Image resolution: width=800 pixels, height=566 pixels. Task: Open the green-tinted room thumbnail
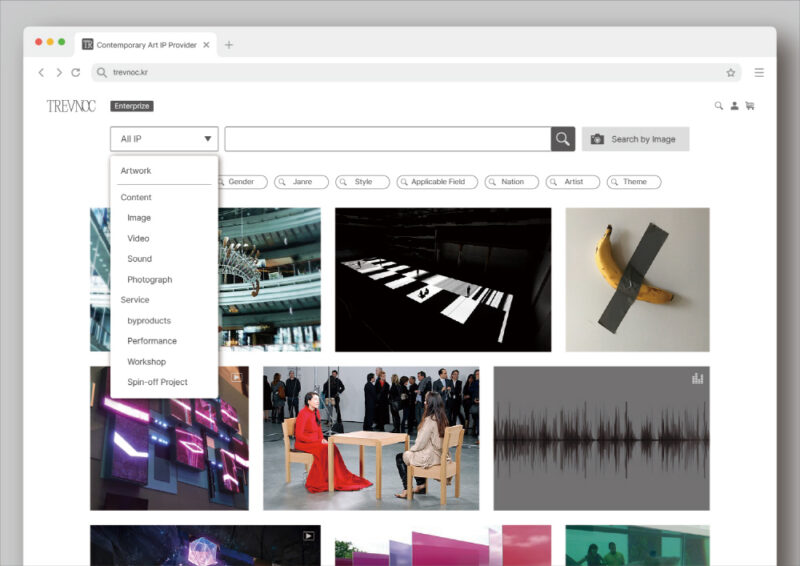tap(637, 545)
